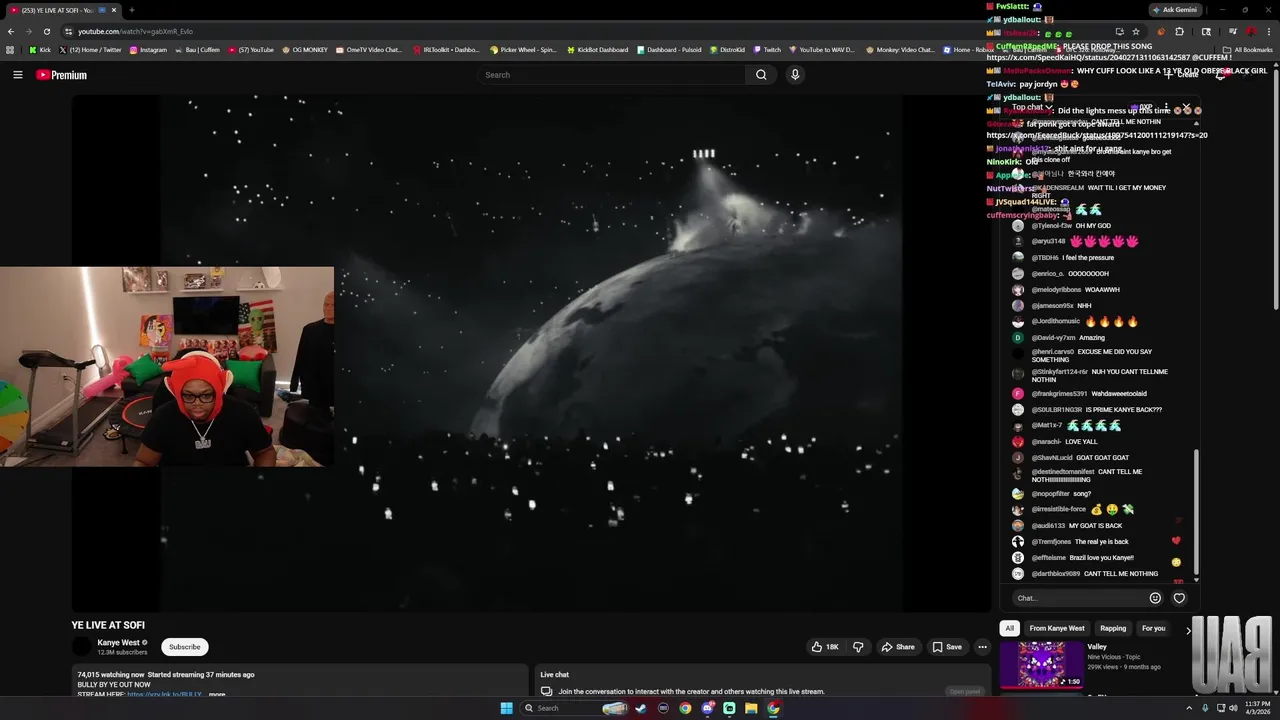This screenshot has width=1280, height=720.
Task: Reload the current page
Action: (x=46, y=31)
